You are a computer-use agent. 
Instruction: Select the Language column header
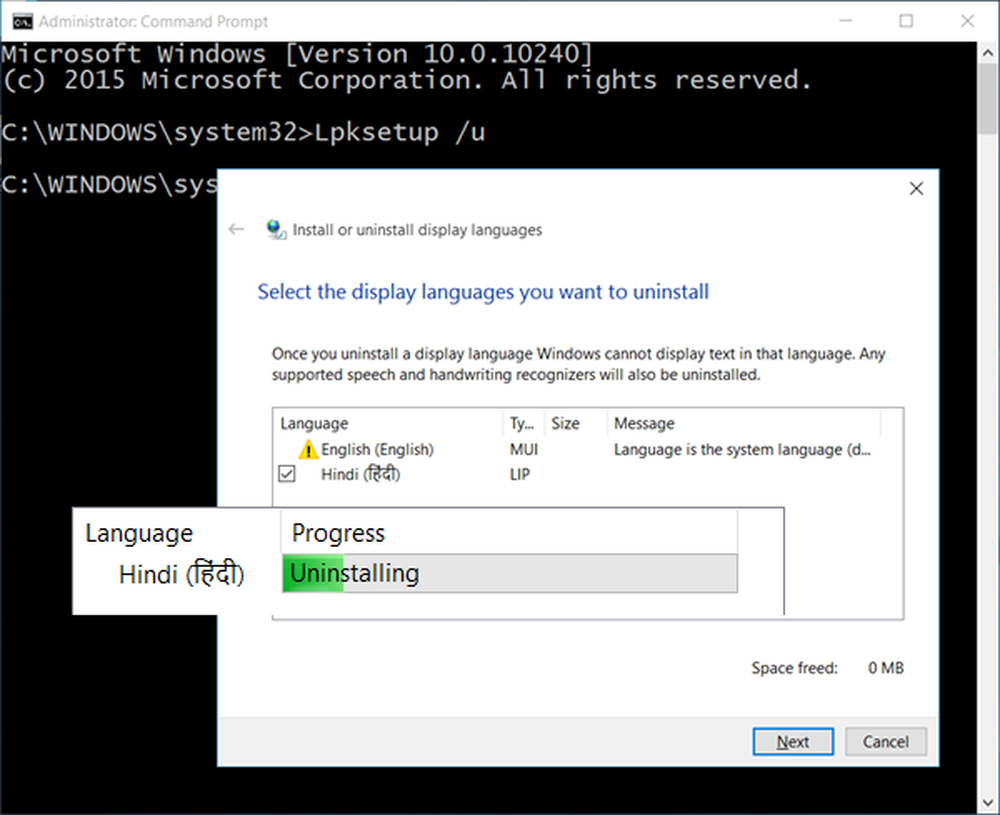pyautogui.click(x=313, y=423)
